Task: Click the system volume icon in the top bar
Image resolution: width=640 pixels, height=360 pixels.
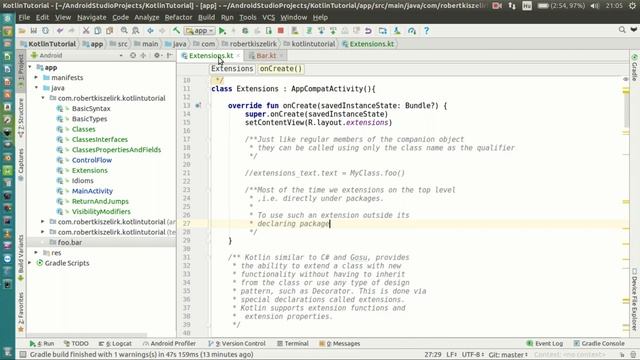Action: pyautogui.click(x=595, y=6)
